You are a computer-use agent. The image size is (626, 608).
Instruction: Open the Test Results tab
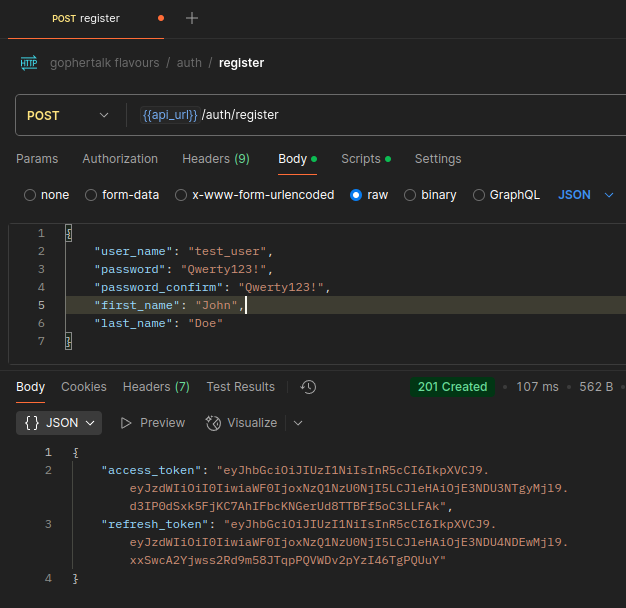(241, 387)
